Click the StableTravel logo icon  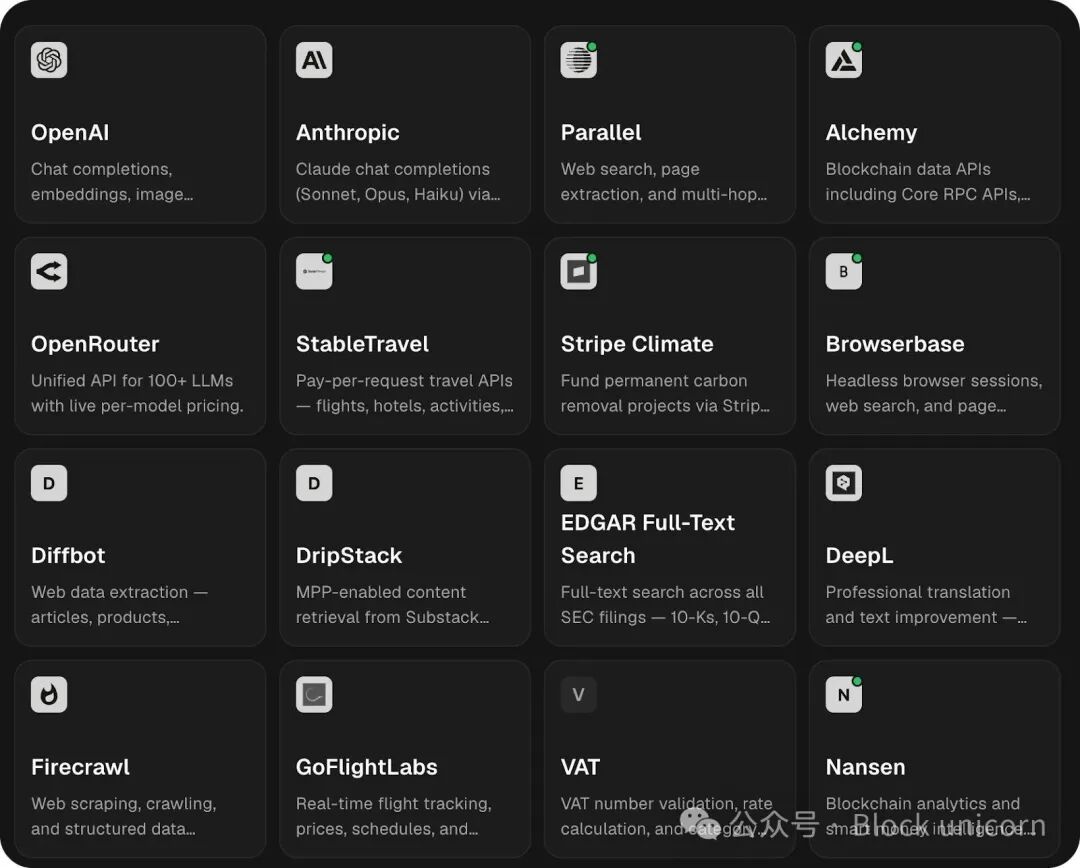tap(314, 272)
